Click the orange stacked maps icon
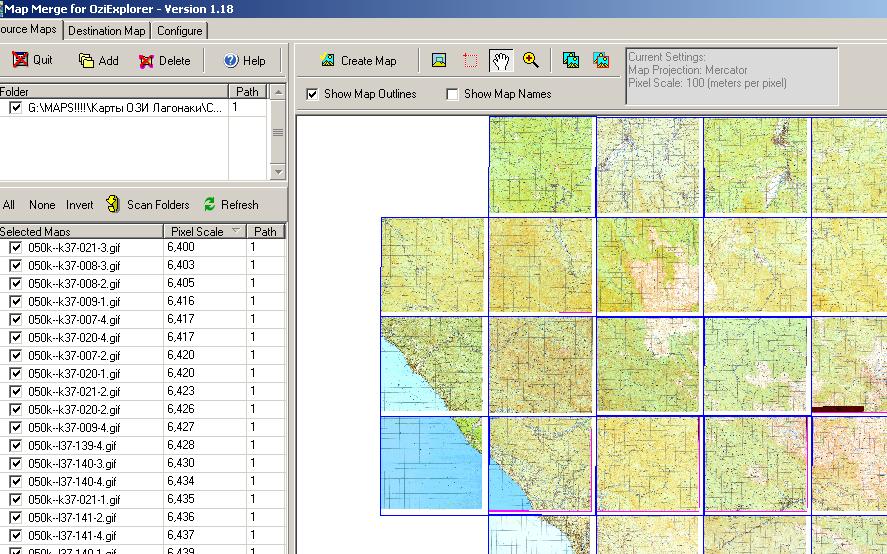 pos(601,61)
